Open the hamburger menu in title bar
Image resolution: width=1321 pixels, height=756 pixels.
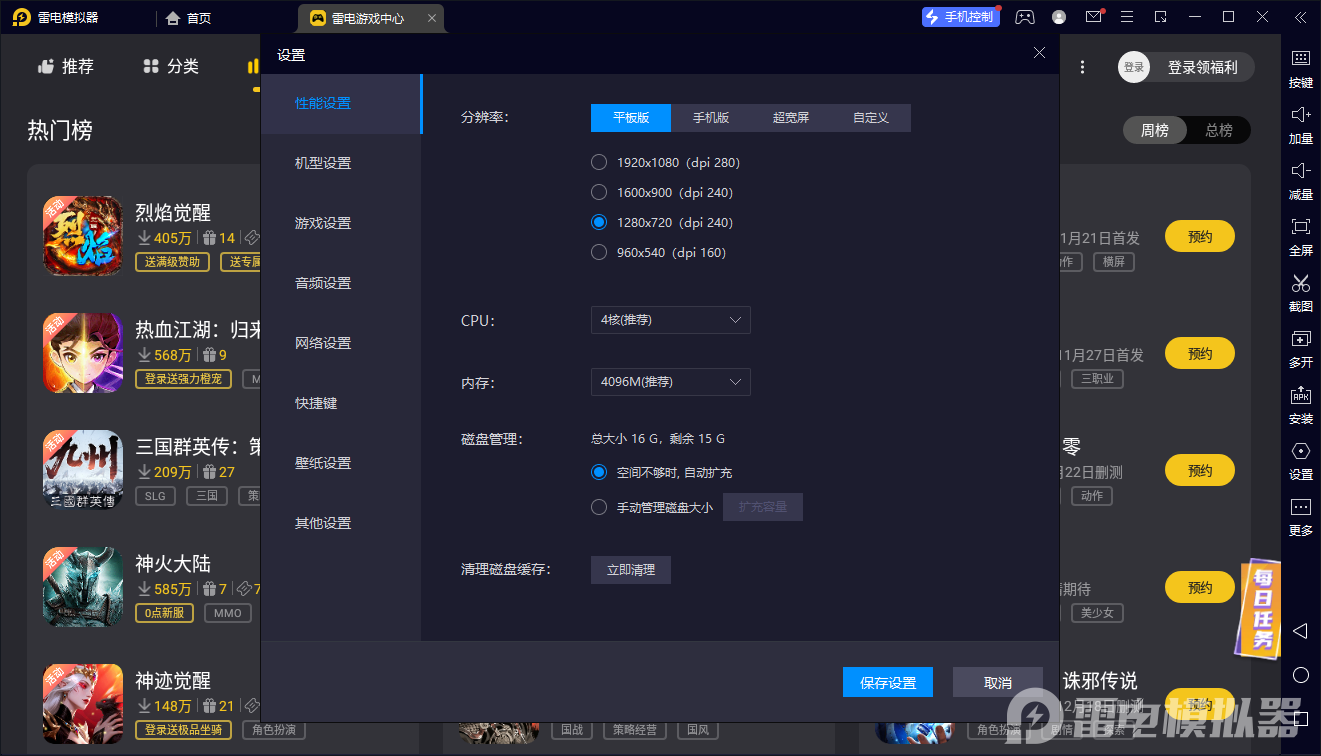pos(1126,17)
